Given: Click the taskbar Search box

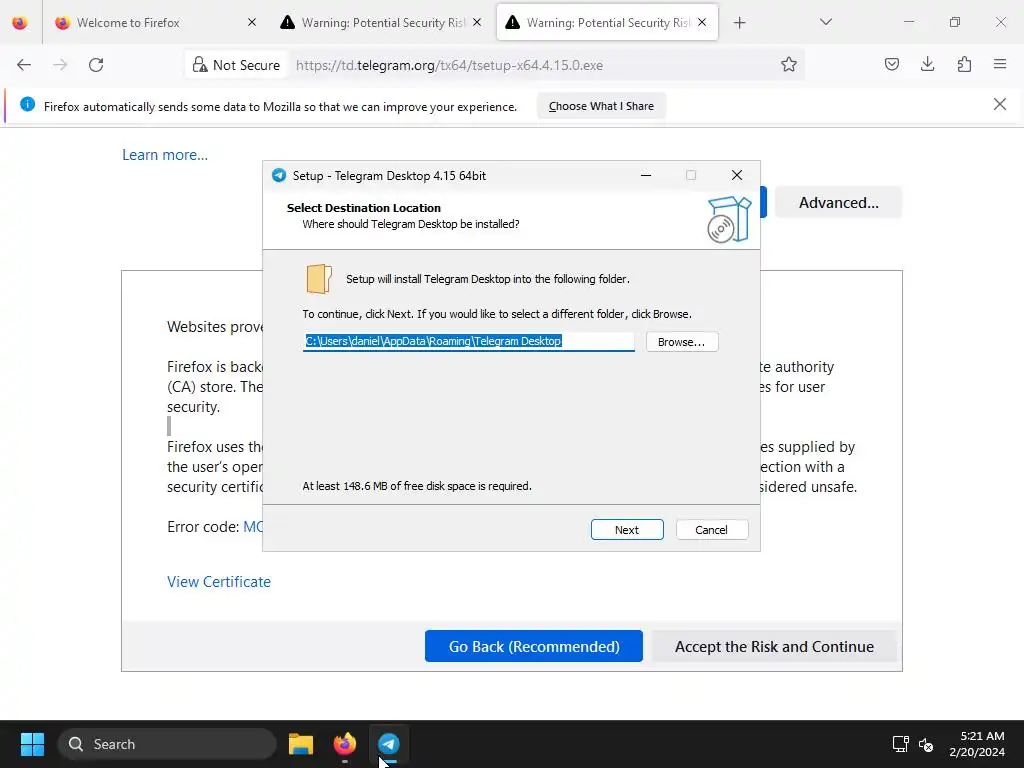Looking at the screenshot, I should [x=167, y=744].
